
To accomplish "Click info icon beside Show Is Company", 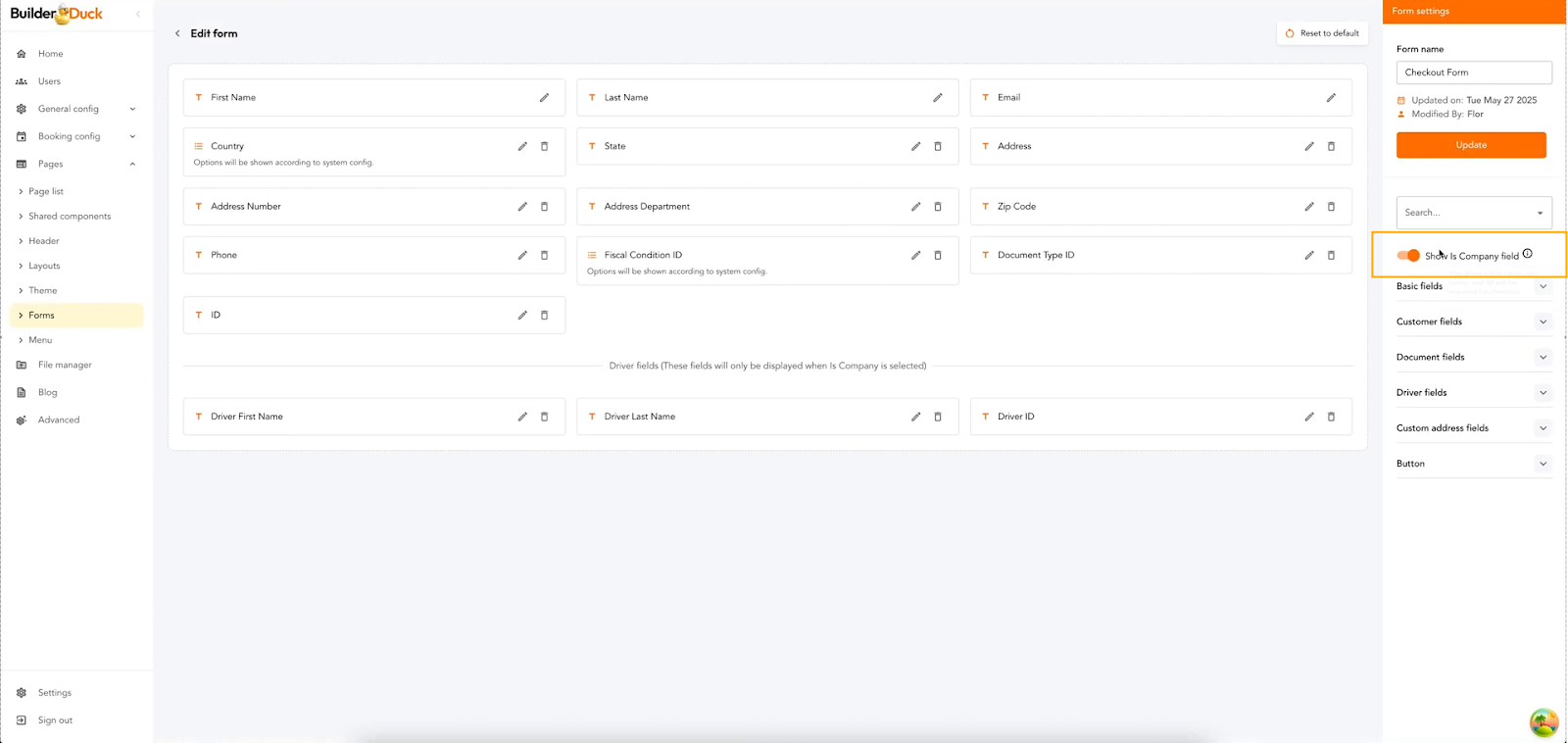I will coord(1527,254).
